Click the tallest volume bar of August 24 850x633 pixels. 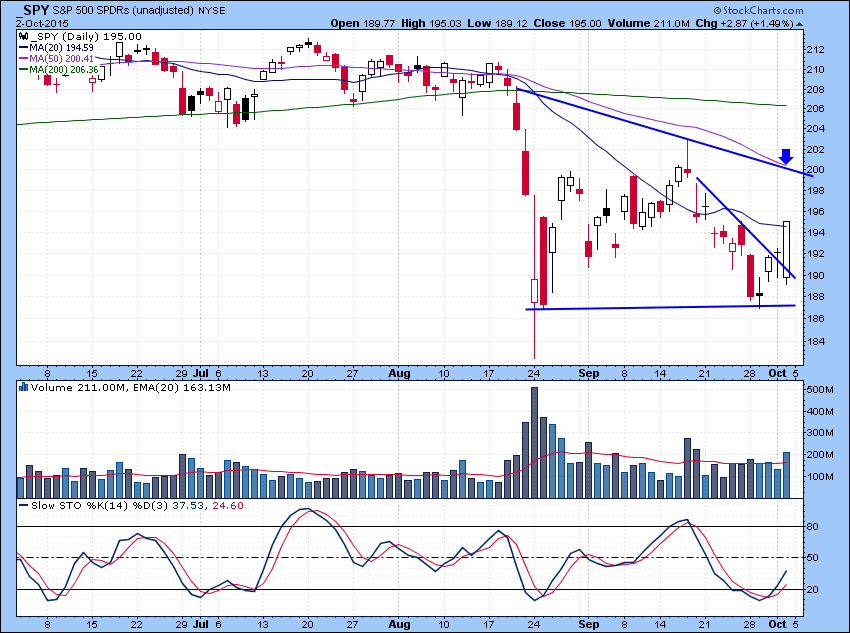(x=535, y=442)
